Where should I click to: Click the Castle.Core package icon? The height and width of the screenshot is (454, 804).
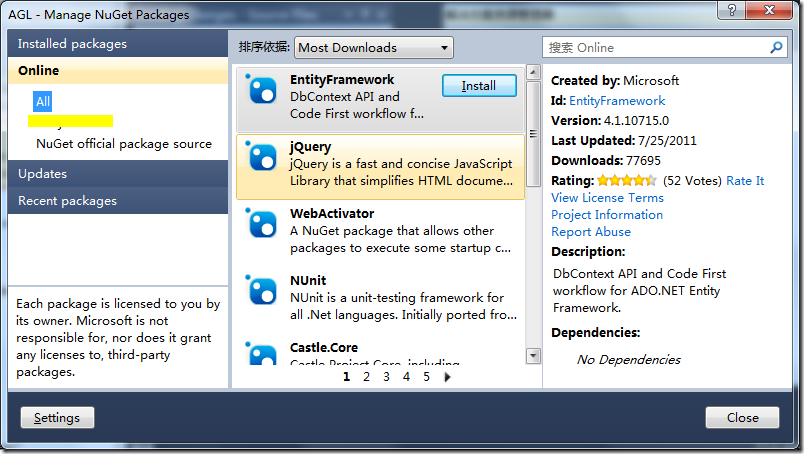(x=262, y=353)
